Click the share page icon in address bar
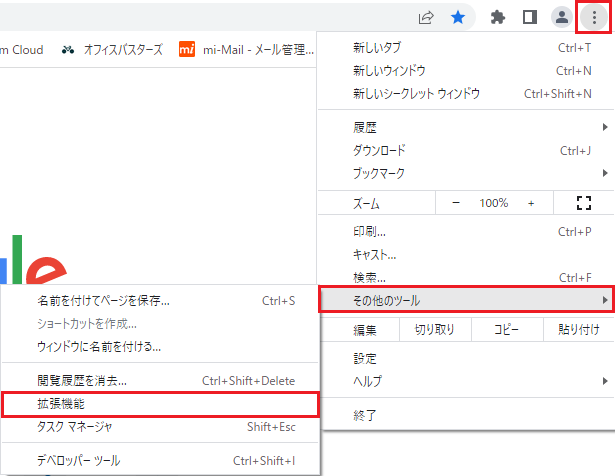The image size is (615, 476). coord(426,16)
